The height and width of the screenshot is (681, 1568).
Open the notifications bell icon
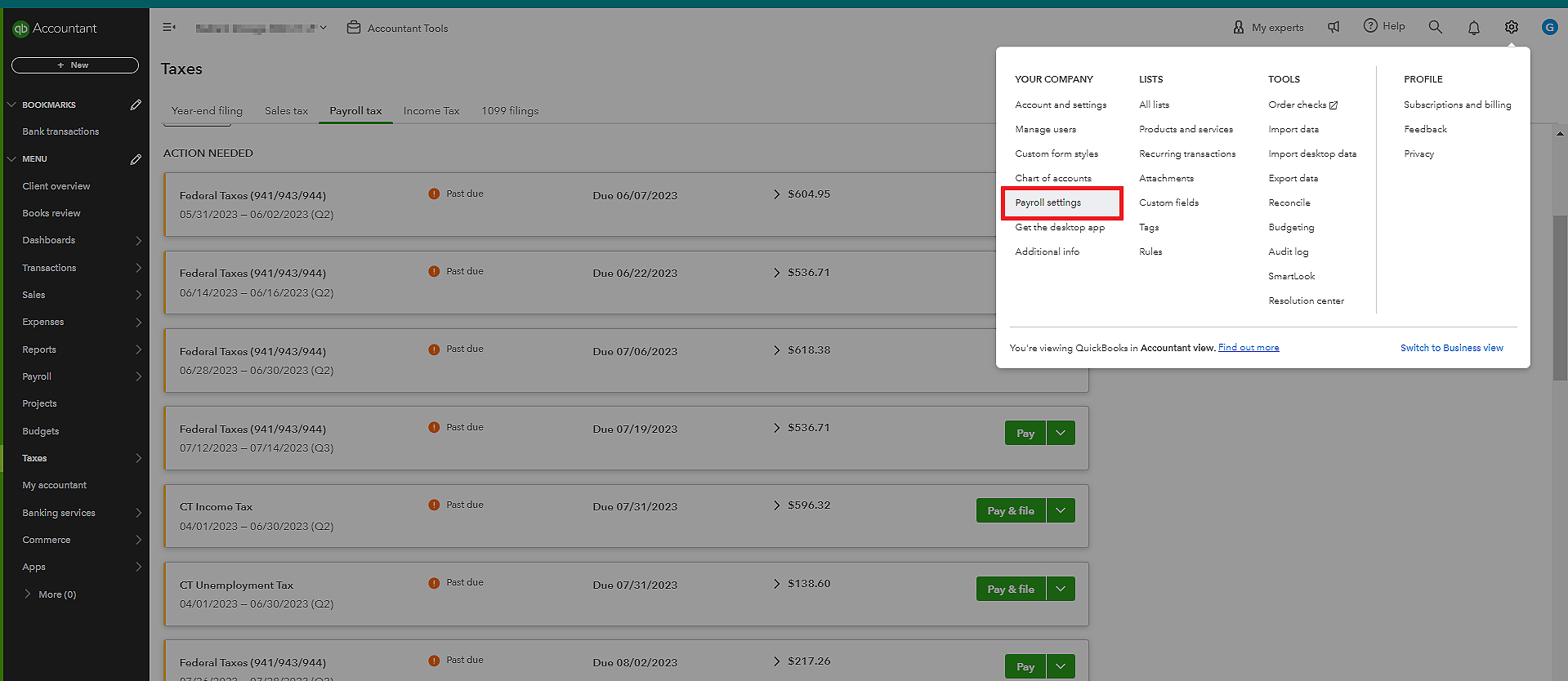click(1474, 28)
